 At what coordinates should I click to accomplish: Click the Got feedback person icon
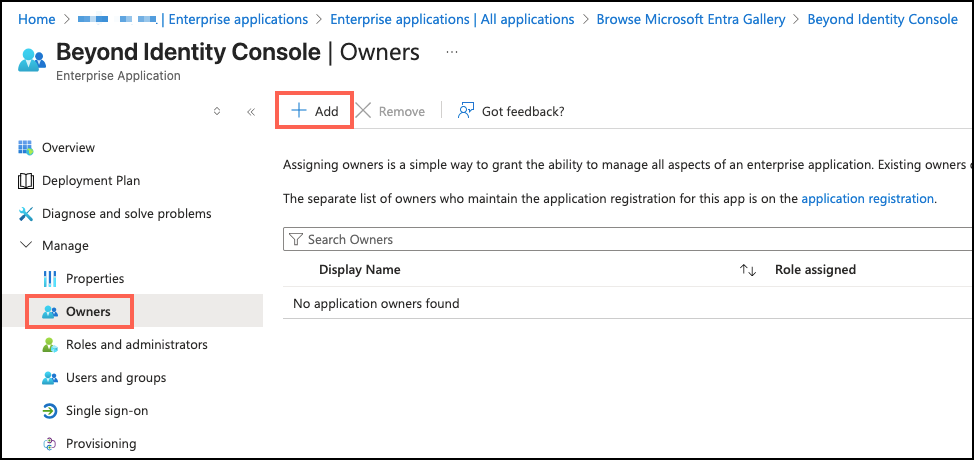click(x=466, y=110)
